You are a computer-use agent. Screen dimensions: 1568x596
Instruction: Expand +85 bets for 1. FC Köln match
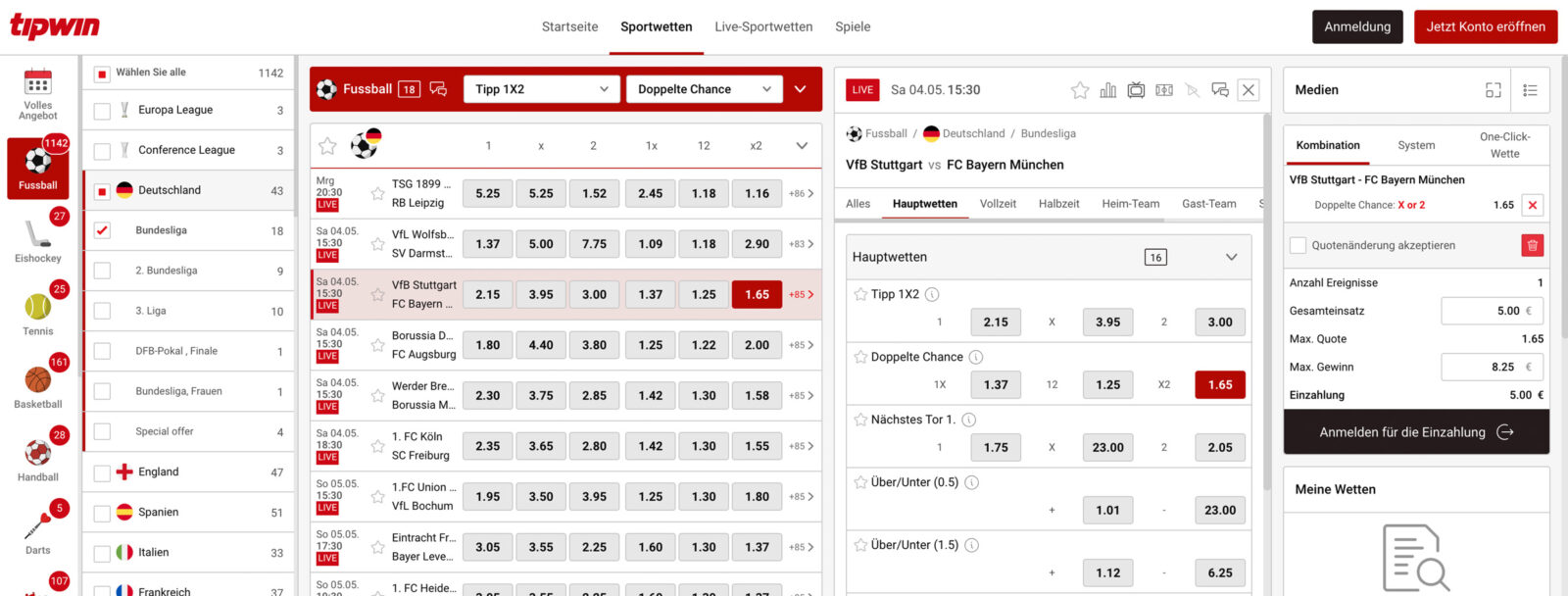click(x=802, y=446)
